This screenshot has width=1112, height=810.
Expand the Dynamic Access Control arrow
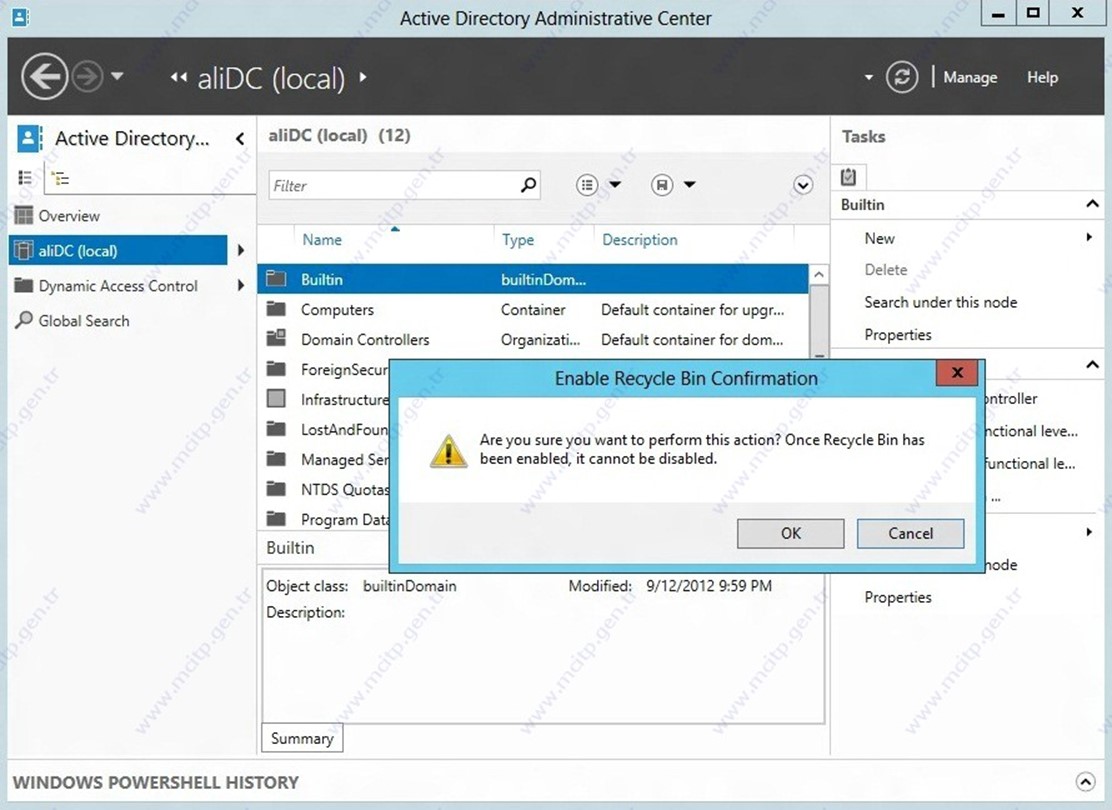click(241, 285)
